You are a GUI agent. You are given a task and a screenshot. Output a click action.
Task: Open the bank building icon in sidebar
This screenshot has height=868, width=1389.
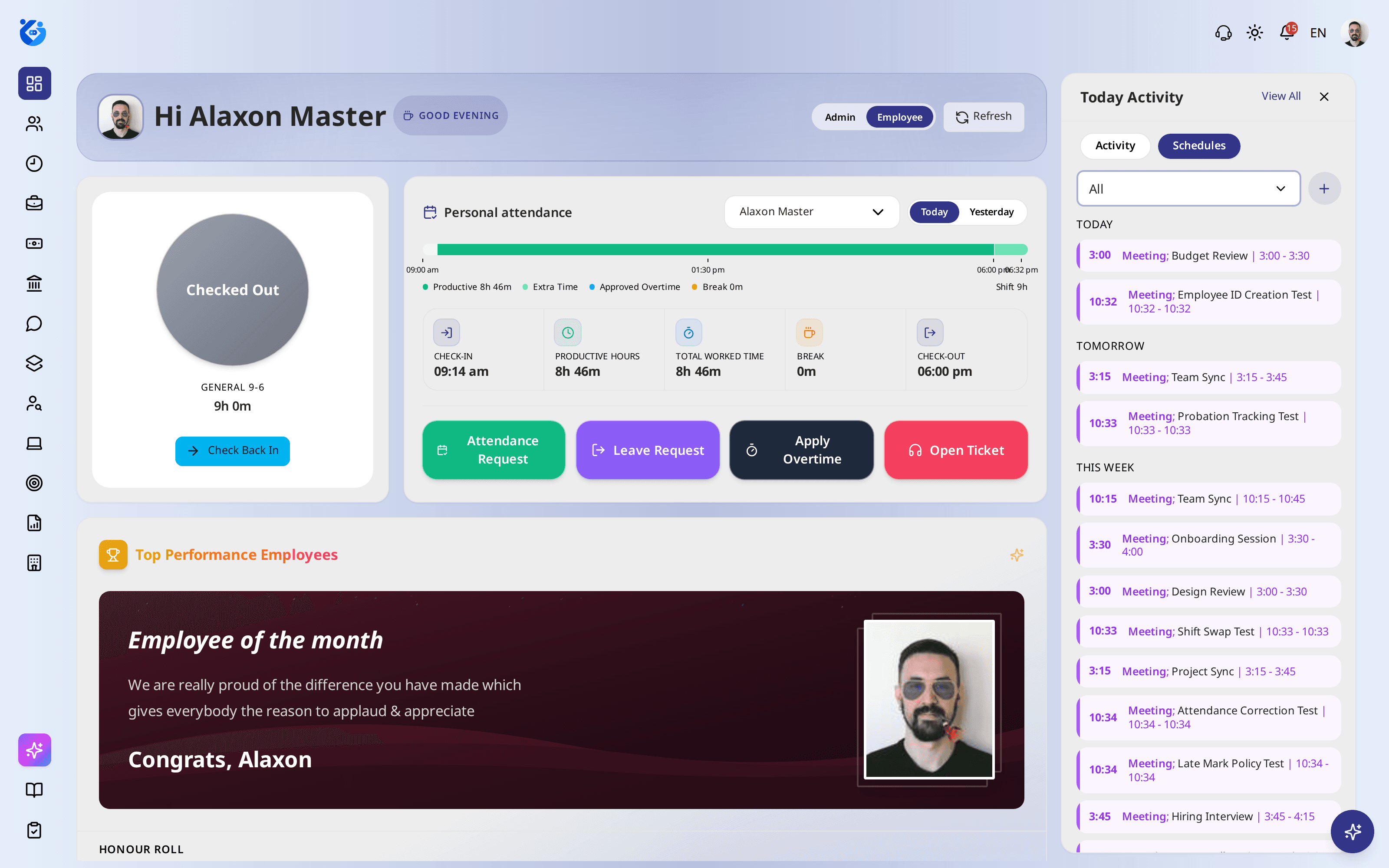click(34, 283)
